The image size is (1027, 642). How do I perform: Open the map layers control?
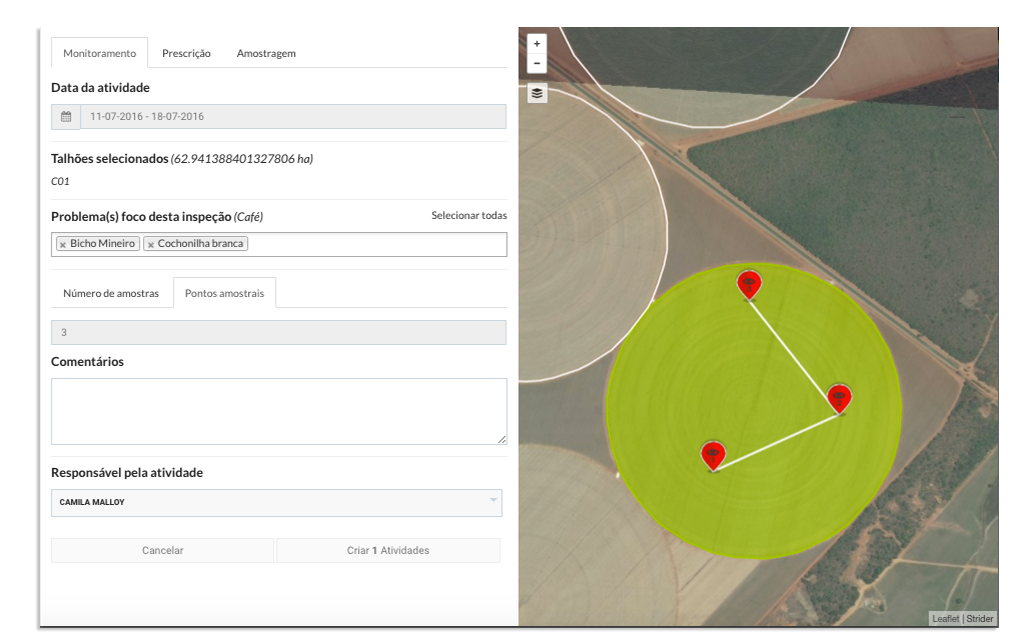[536, 93]
